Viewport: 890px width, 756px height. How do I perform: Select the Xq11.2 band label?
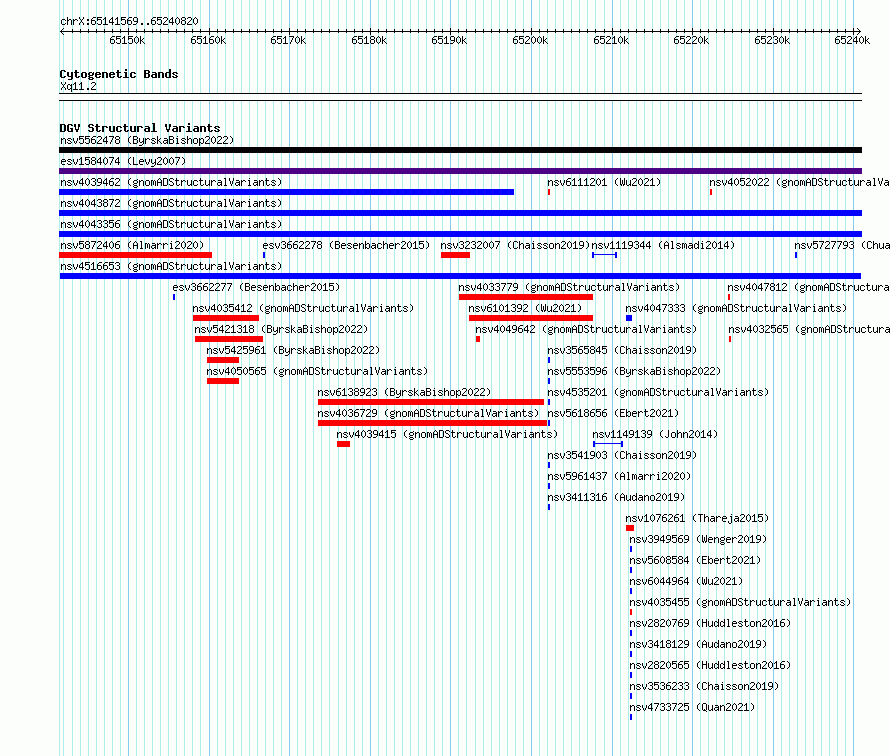click(x=78, y=86)
